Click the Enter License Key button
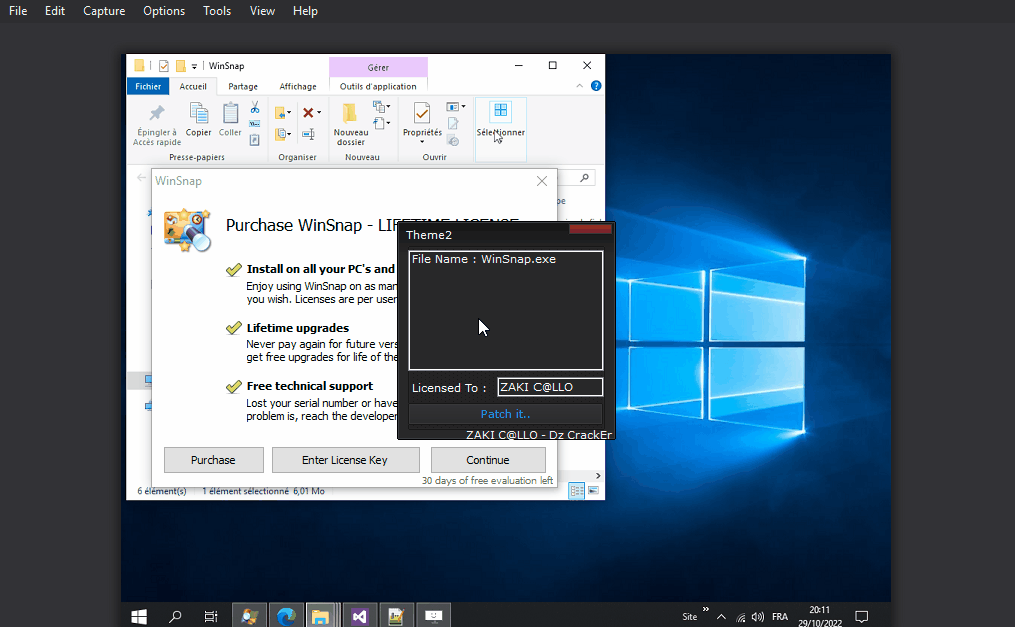The width and height of the screenshot is (1015, 627). click(x=346, y=460)
